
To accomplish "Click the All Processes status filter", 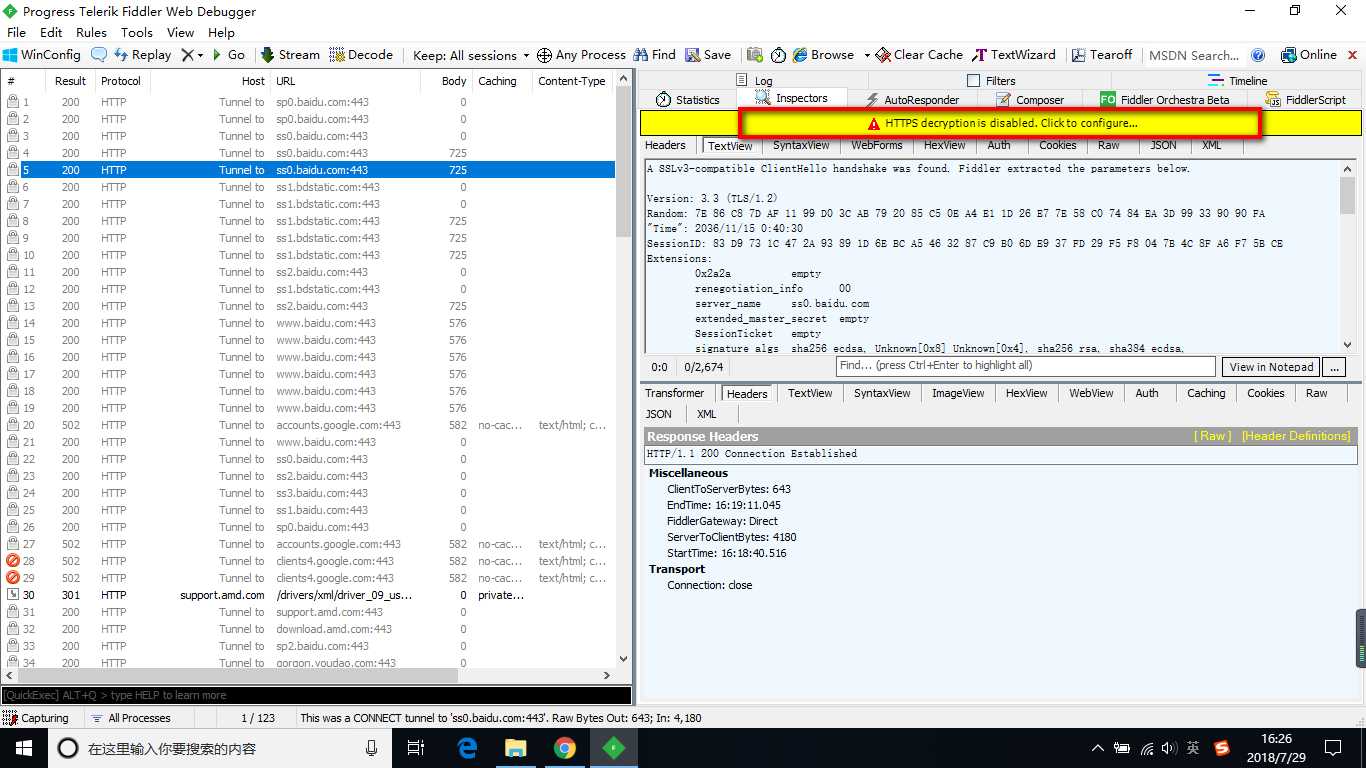I will (x=131, y=718).
